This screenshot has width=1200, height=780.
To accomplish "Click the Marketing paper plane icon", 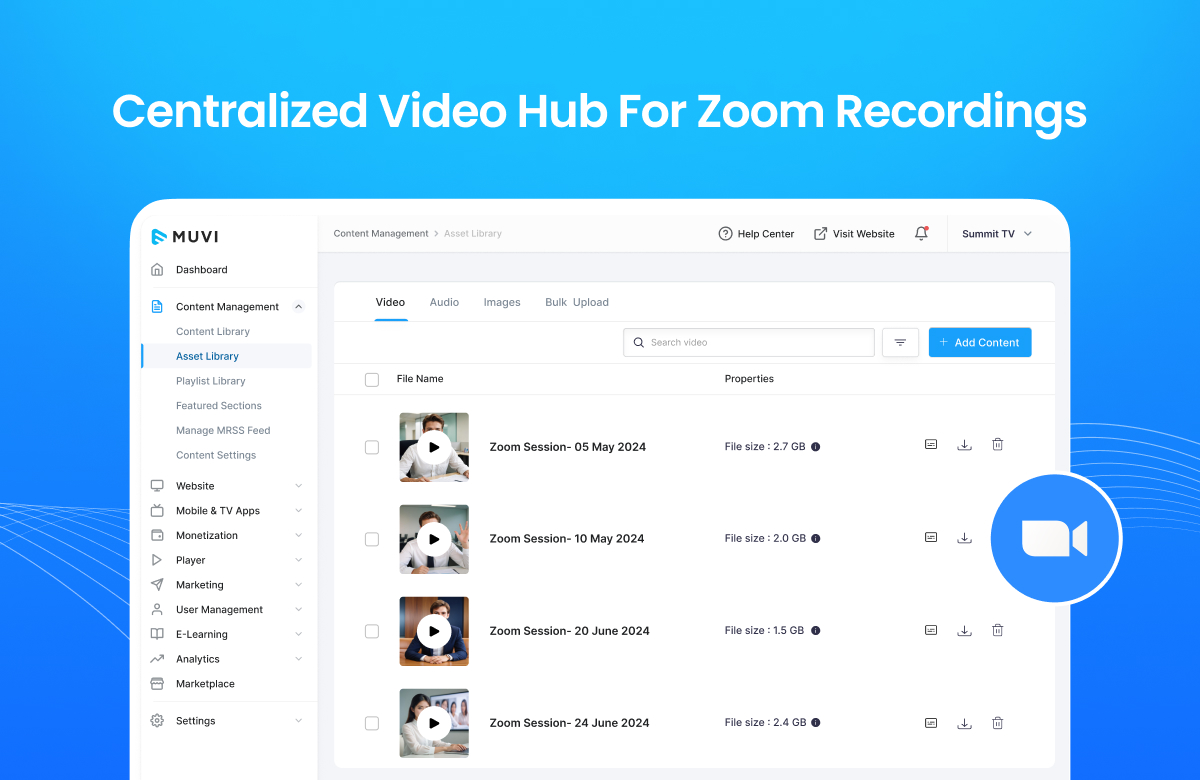I will point(157,585).
